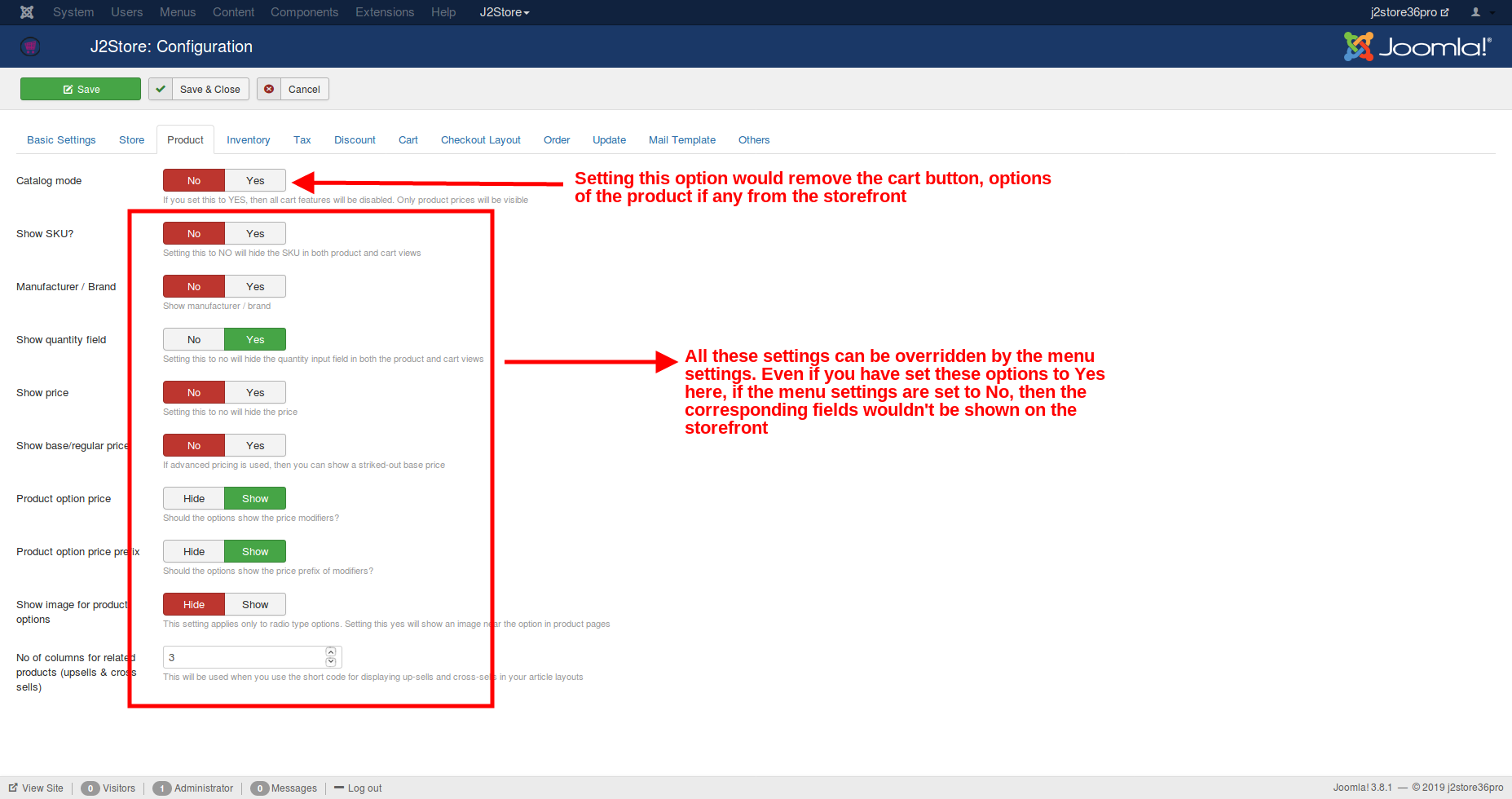Open the Extensions menu in the top bar

(385, 12)
